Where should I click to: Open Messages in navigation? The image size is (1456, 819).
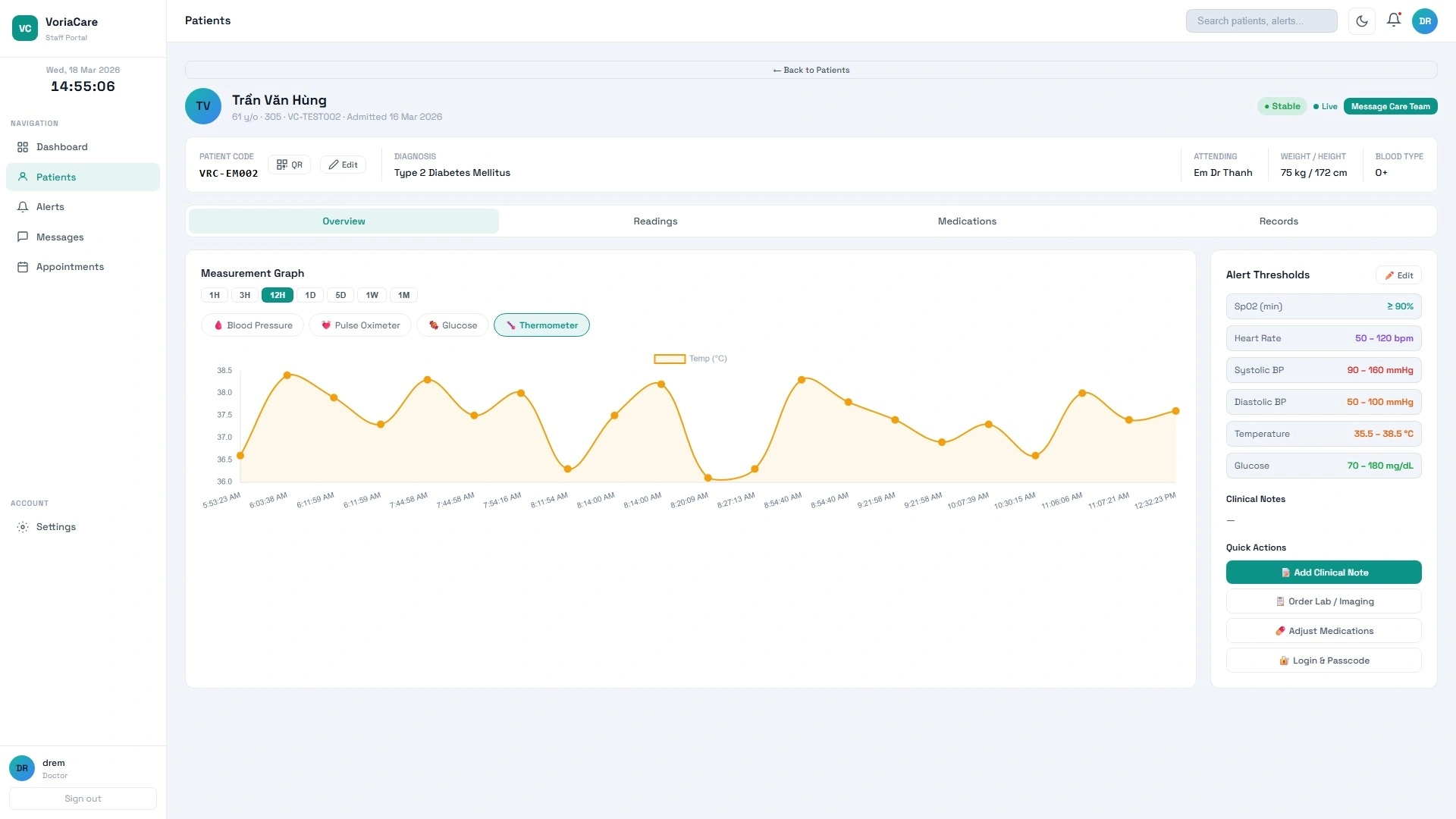60,237
